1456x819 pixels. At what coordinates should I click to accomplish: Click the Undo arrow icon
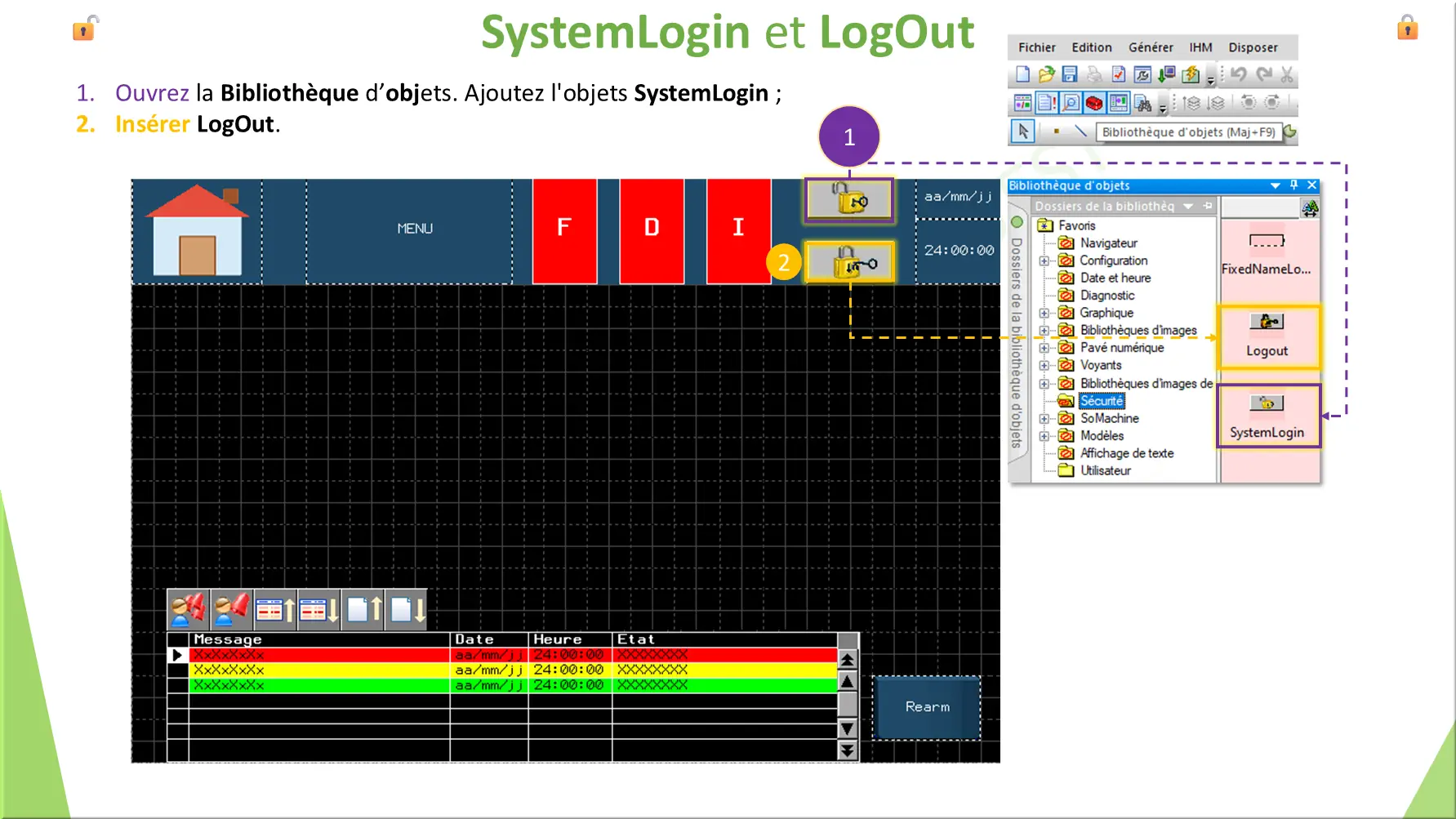(1239, 75)
